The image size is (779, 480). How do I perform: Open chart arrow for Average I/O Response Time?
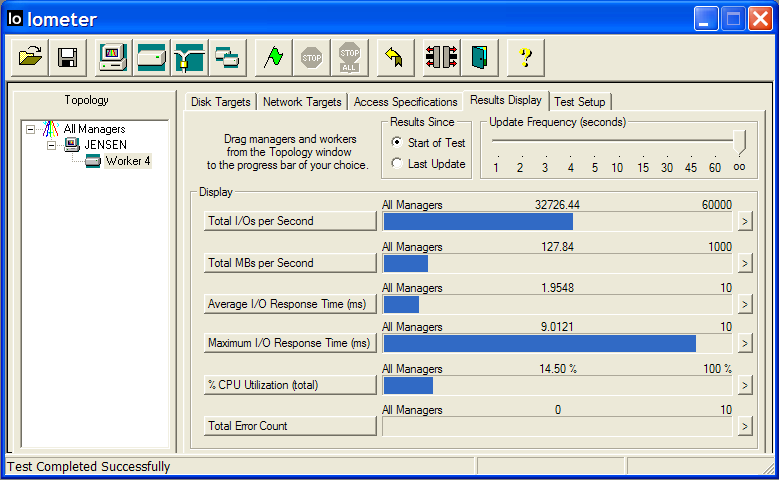click(744, 304)
